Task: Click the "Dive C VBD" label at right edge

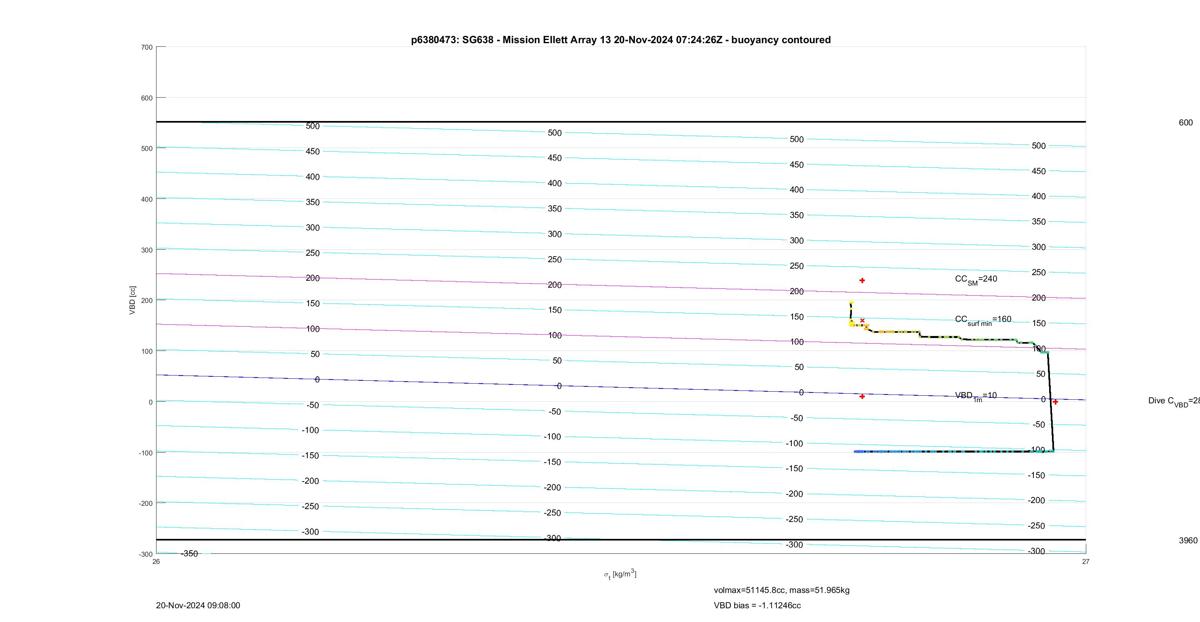Action: click(1174, 401)
